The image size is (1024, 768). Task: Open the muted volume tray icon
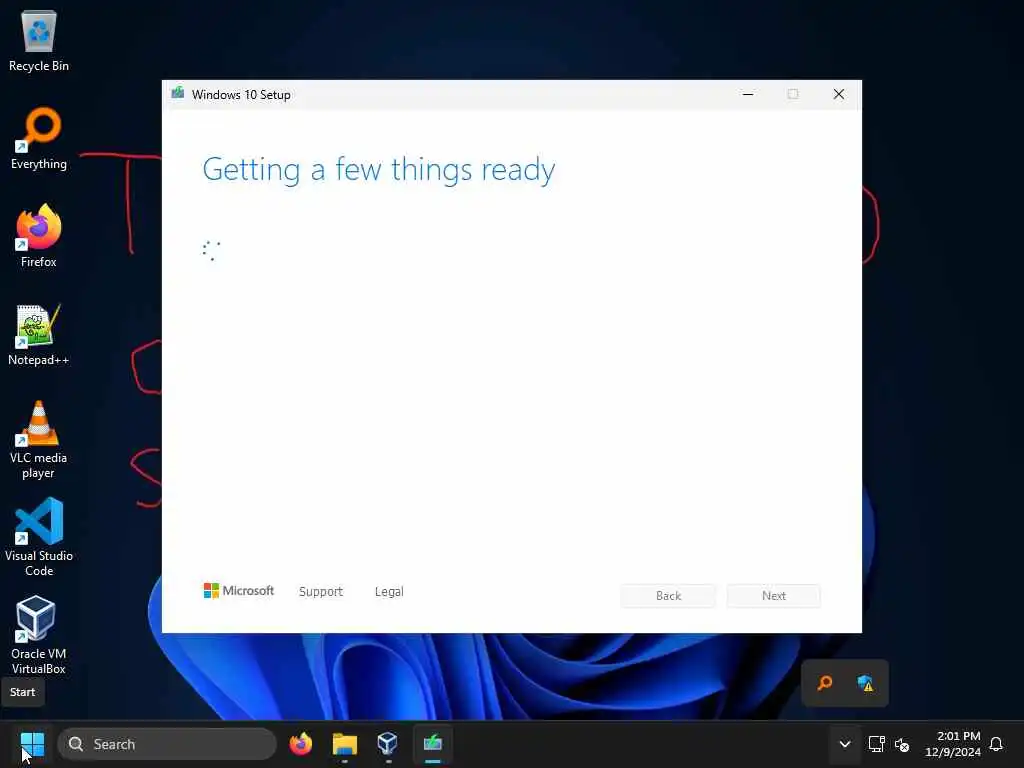pyautogui.click(x=902, y=744)
